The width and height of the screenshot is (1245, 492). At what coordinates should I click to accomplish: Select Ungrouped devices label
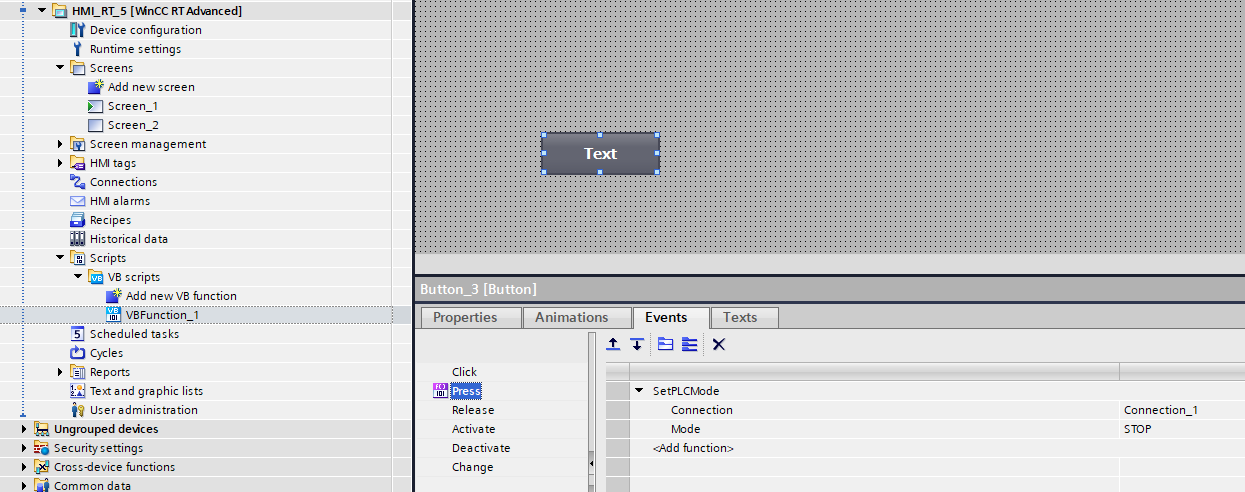106,429
